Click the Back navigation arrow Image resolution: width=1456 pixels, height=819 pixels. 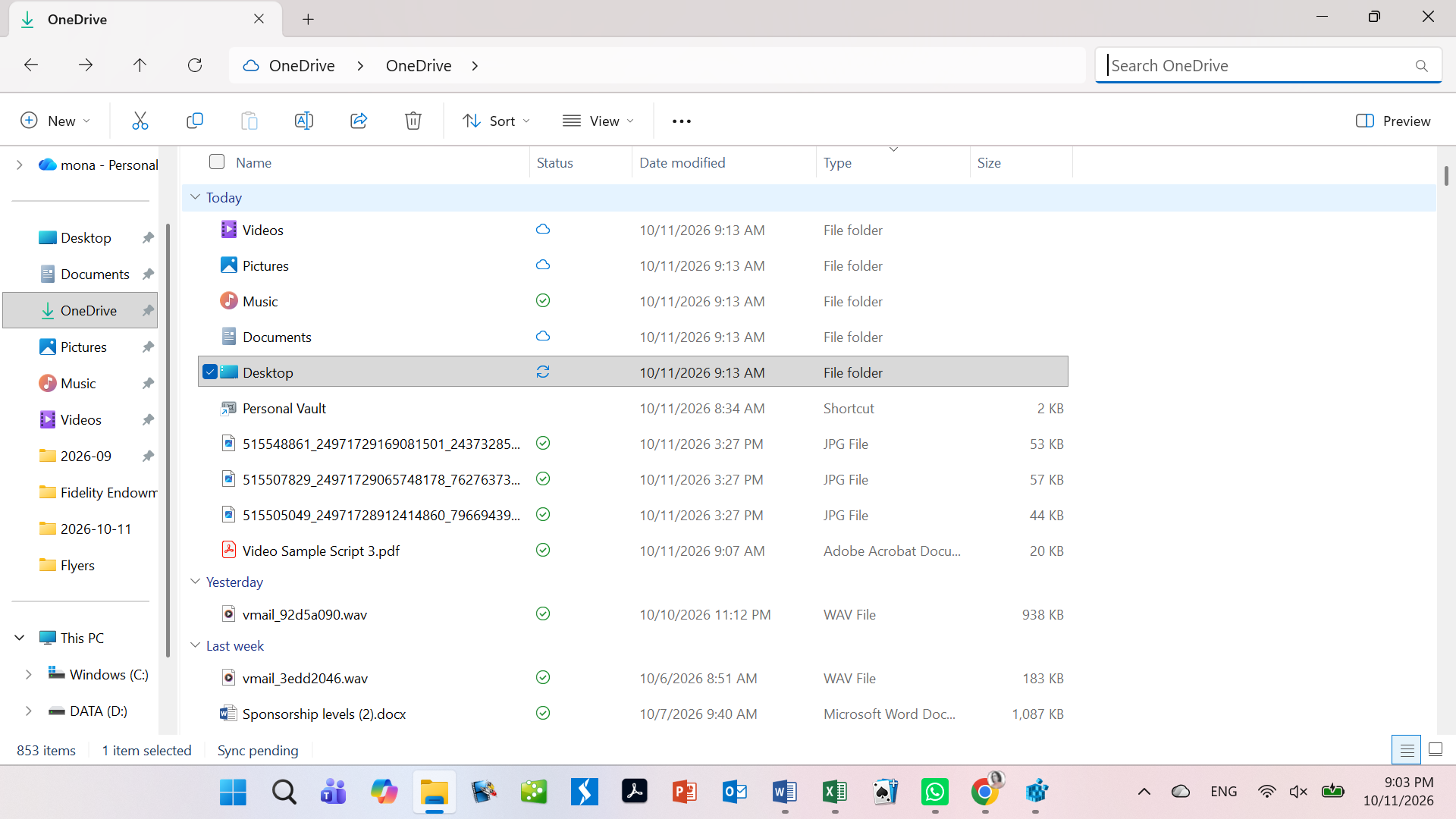(x=31, y=65)
